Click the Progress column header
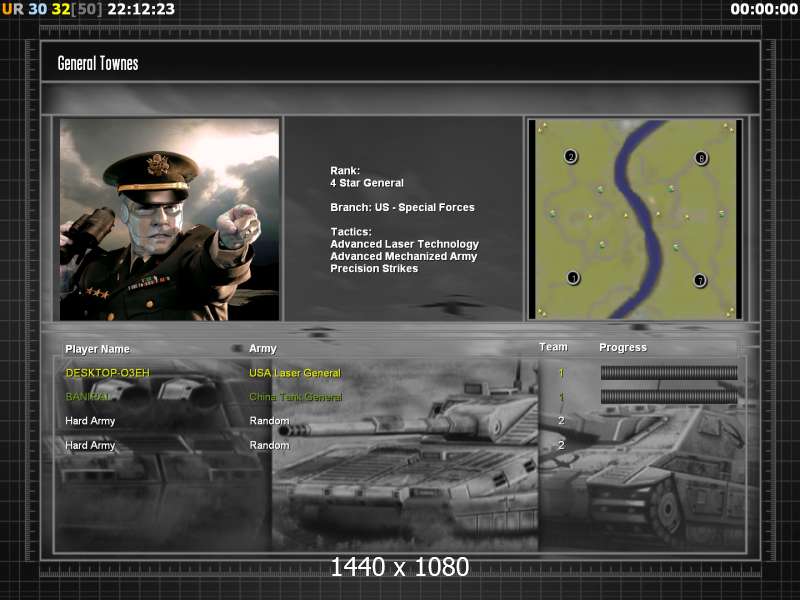Viewport: 800px width, 600px height. (x=623, y=347)
